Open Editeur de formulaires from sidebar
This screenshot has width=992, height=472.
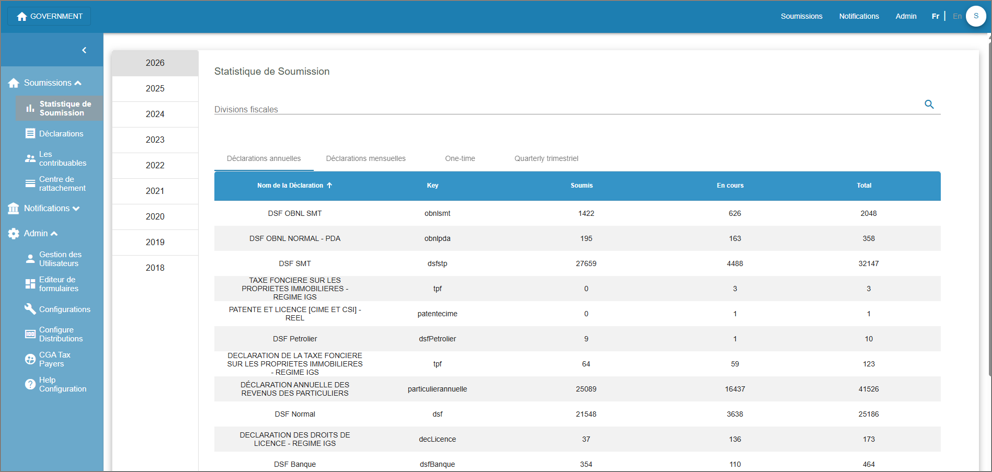(x=58, y=283)
